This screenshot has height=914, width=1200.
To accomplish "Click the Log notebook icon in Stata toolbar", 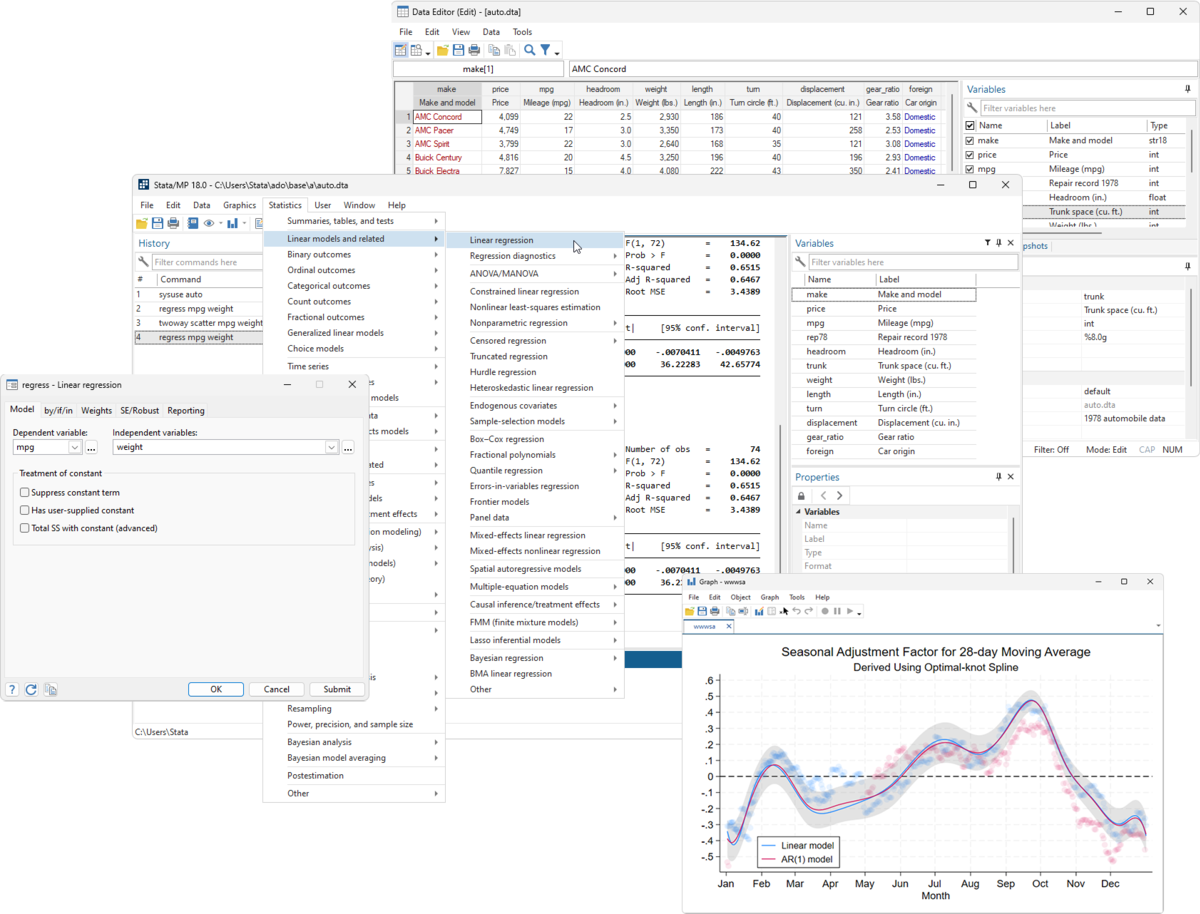I will pos(193,223).
